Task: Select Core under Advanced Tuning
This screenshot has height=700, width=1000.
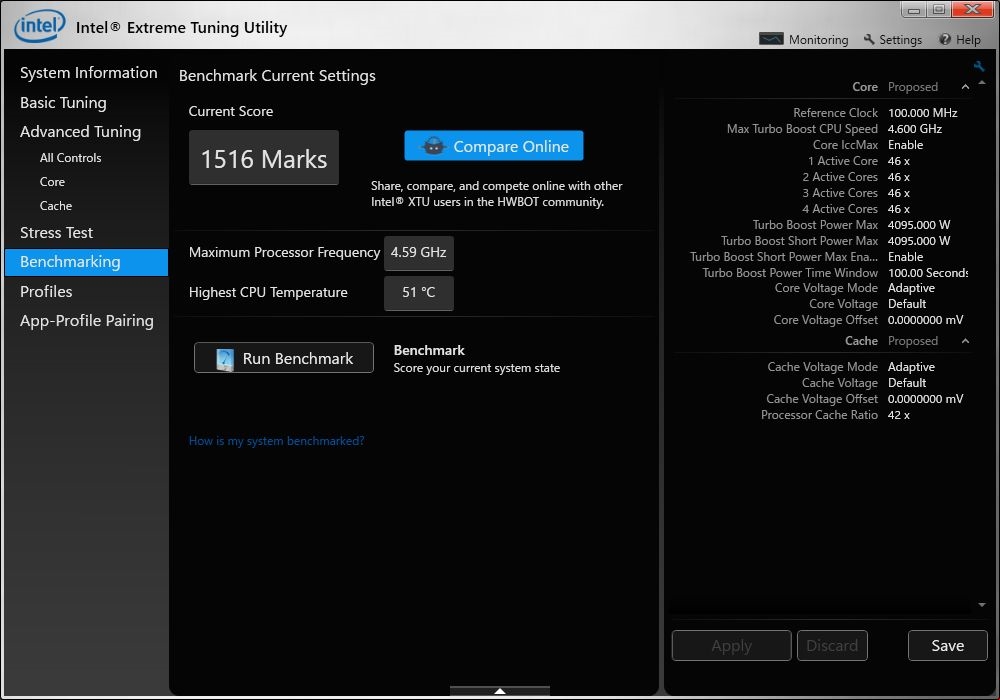Action: click(x=52, y=182)
